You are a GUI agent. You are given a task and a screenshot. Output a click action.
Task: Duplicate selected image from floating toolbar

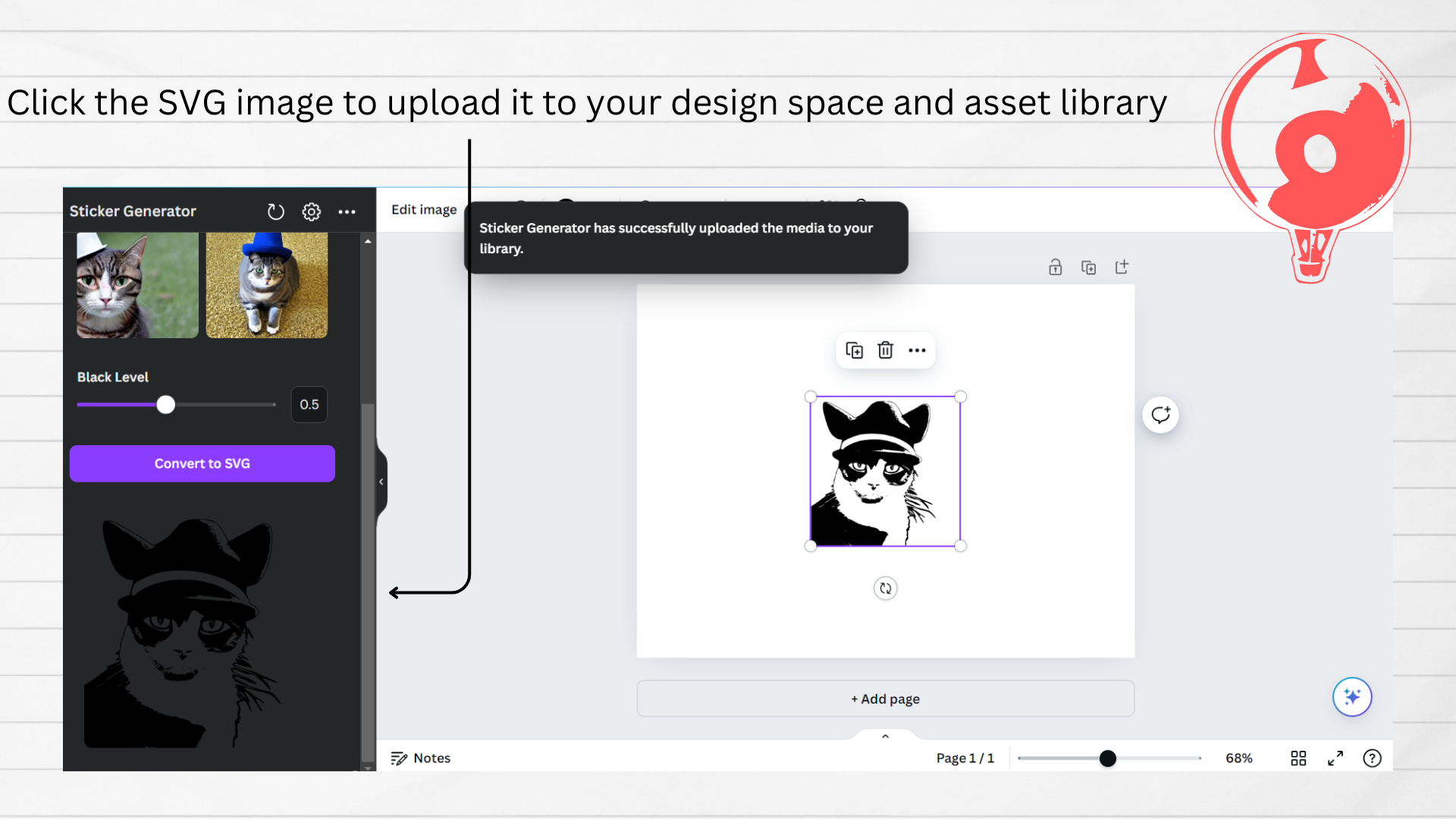pyautogui.click(x=854, y=350)
